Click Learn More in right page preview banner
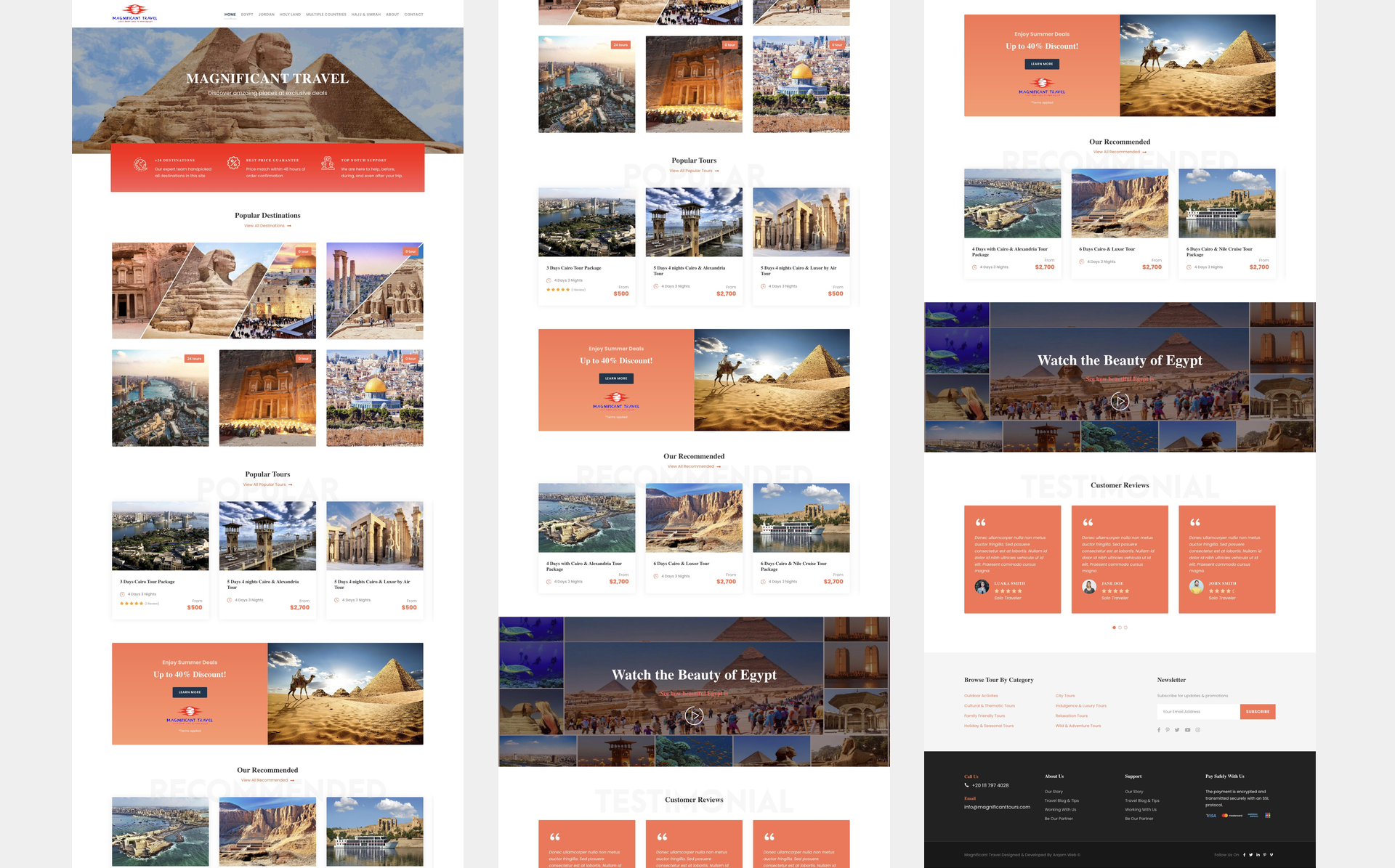The height and width of the screenshot is (868, 1395). tap(1042, 64)
